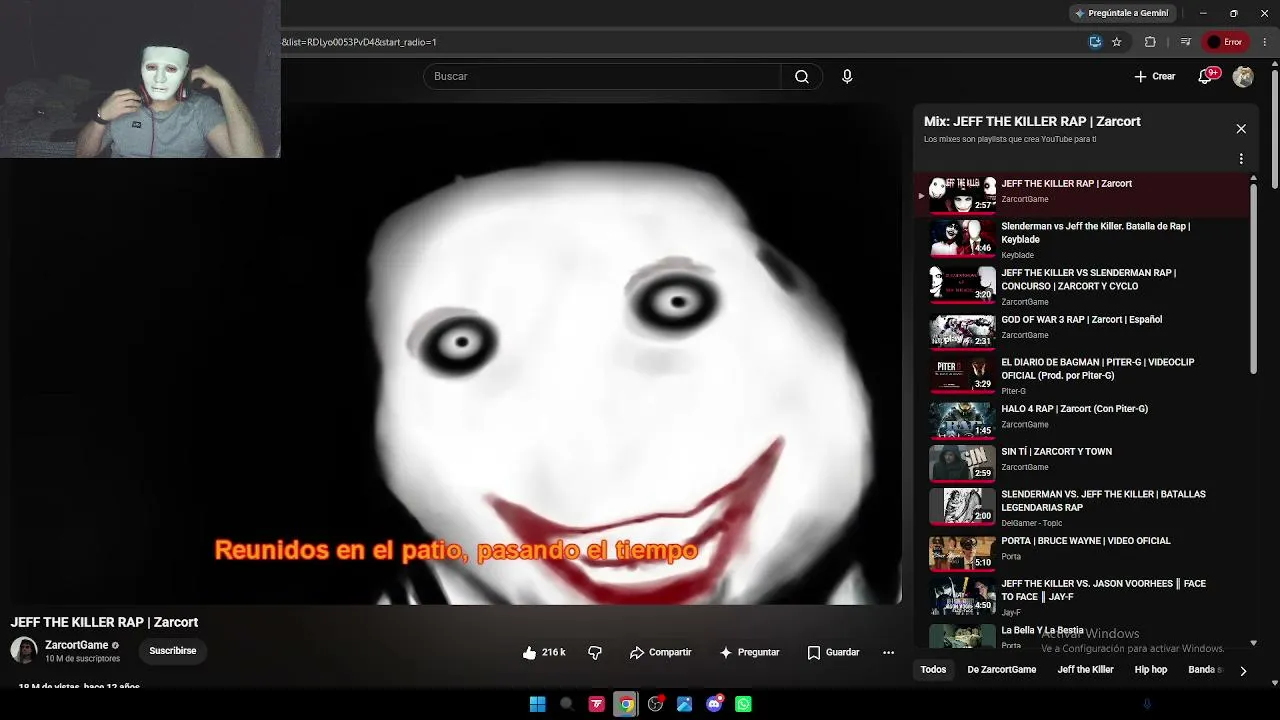The width and height of the screenshot is (1280, 720).
Task: Click the Preguntar ask button
Action: coord(749,652)
